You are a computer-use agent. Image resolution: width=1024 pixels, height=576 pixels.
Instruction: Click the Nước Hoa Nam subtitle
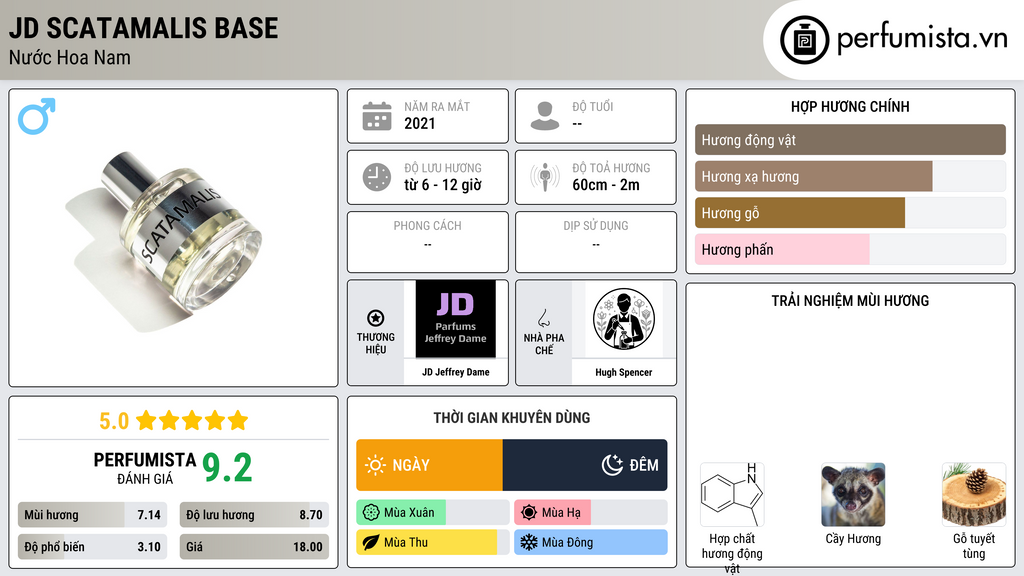click(70, 58)
